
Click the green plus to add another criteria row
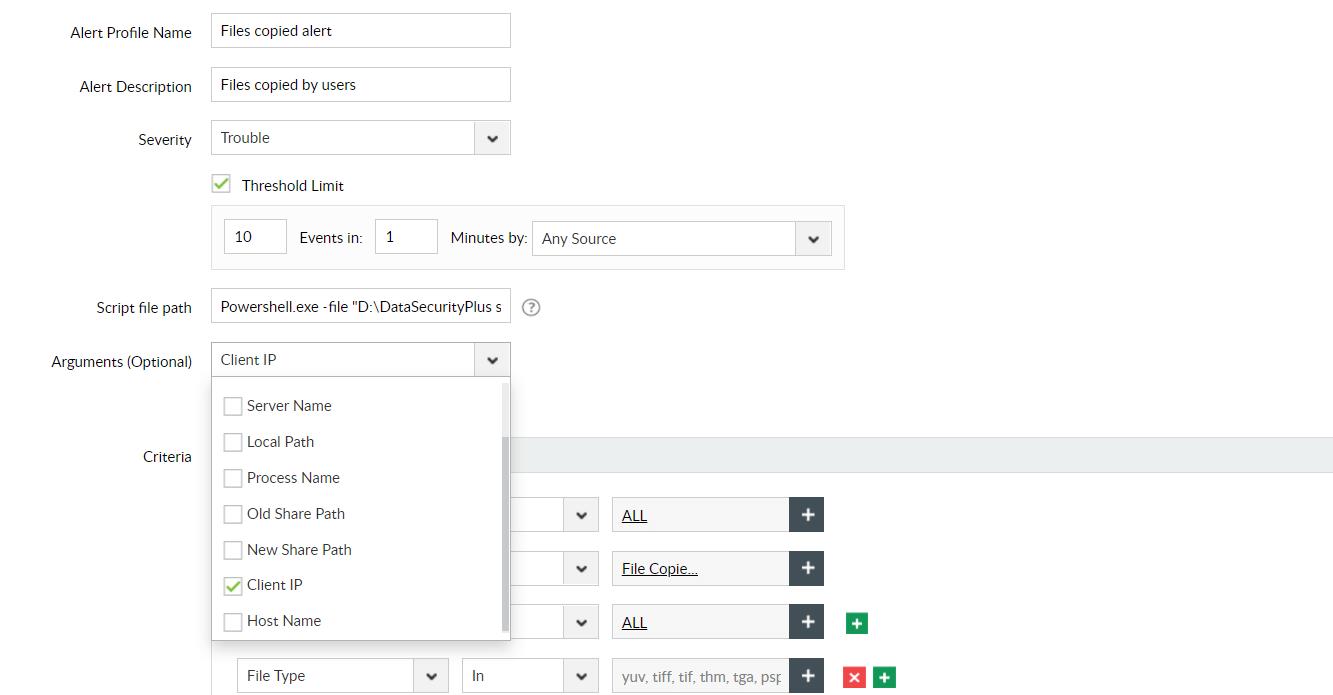(856, 622)
